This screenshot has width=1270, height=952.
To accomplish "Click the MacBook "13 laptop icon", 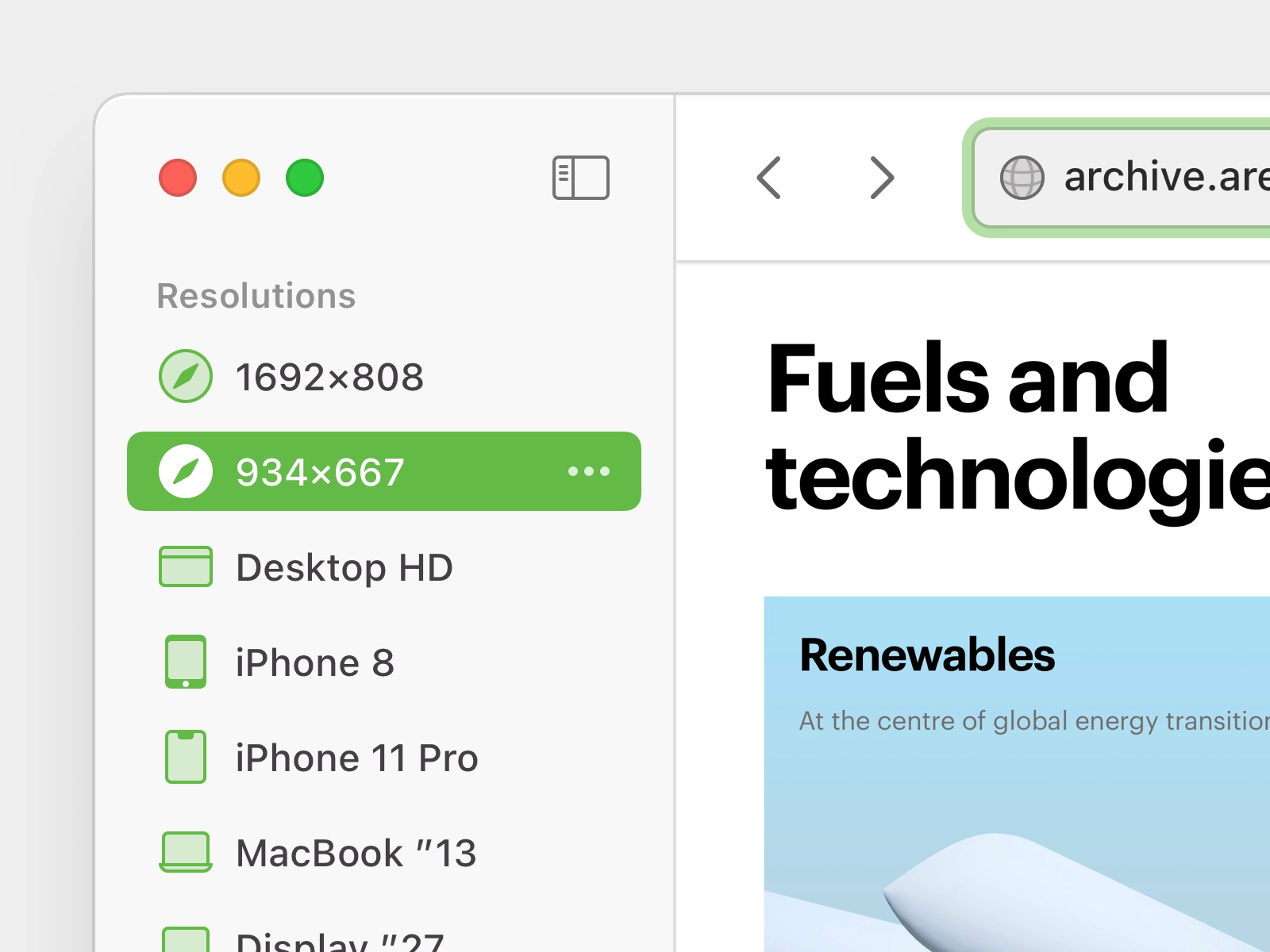I will 186,852.
